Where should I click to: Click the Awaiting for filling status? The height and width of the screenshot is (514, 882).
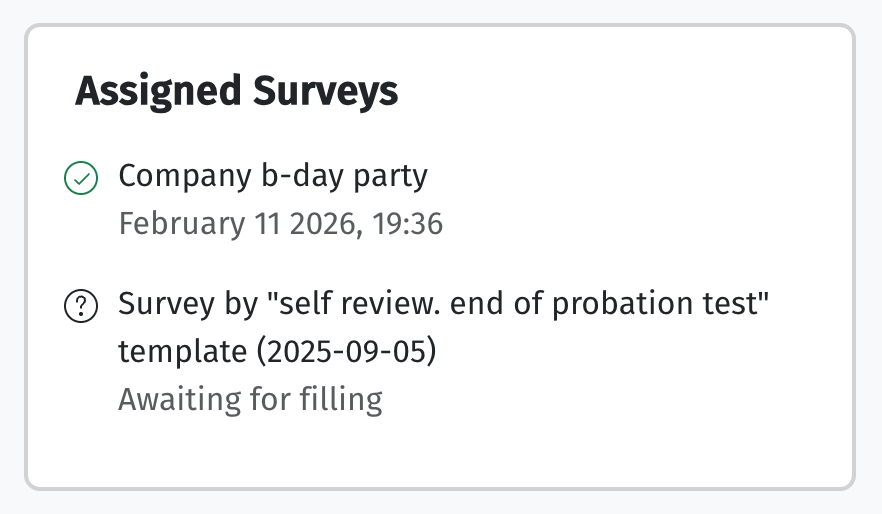coord(250,400)
